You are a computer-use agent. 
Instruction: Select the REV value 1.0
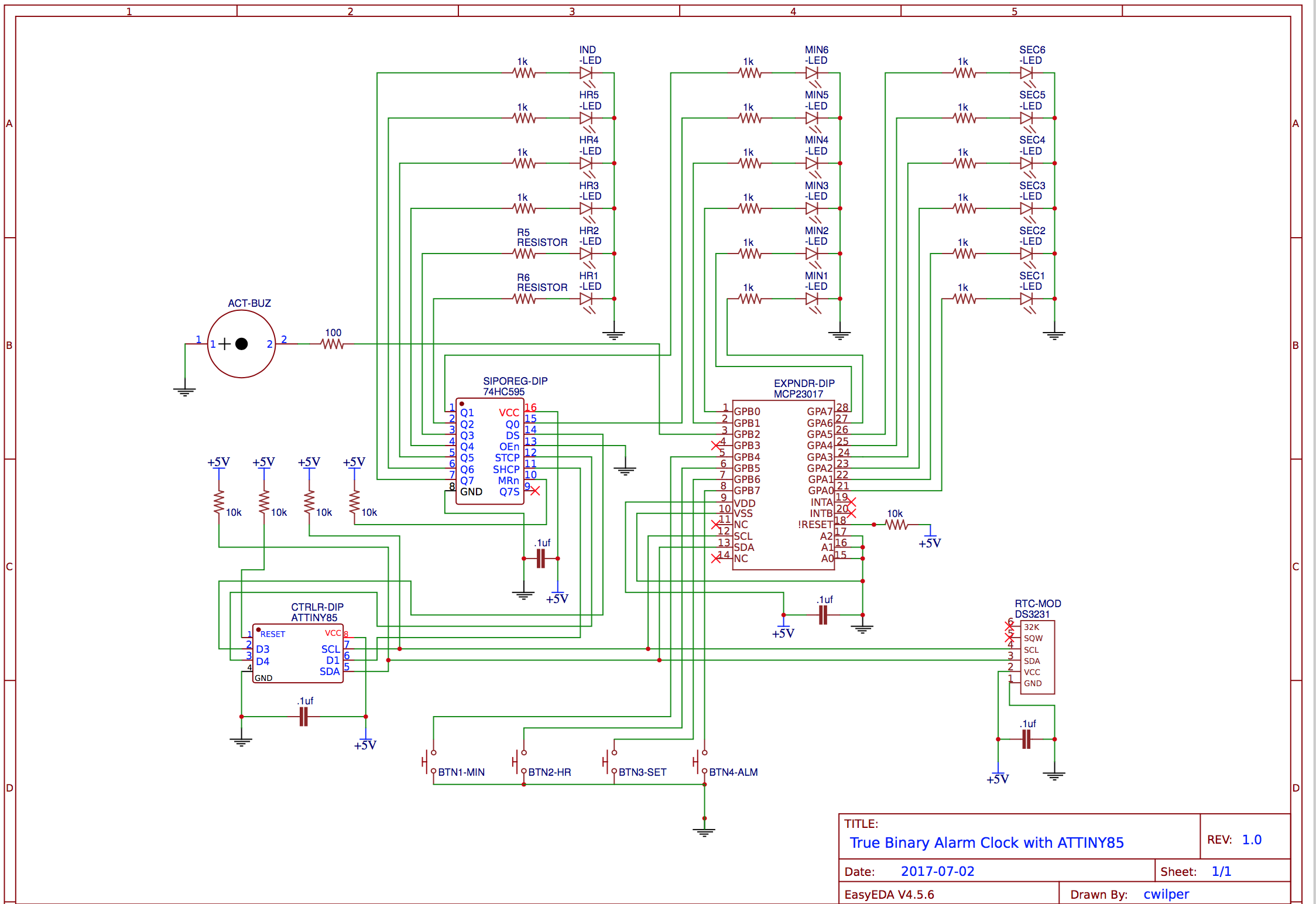pyautogui.click(x=1252, y=840)
